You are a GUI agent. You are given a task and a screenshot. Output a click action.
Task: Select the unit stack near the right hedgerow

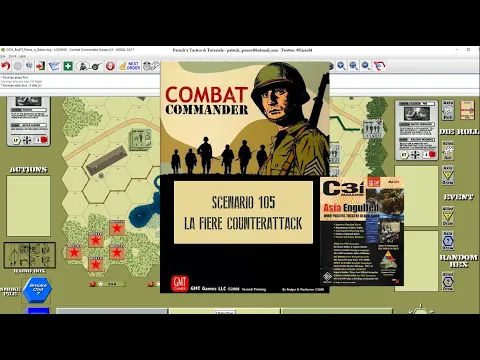(372, 129)
